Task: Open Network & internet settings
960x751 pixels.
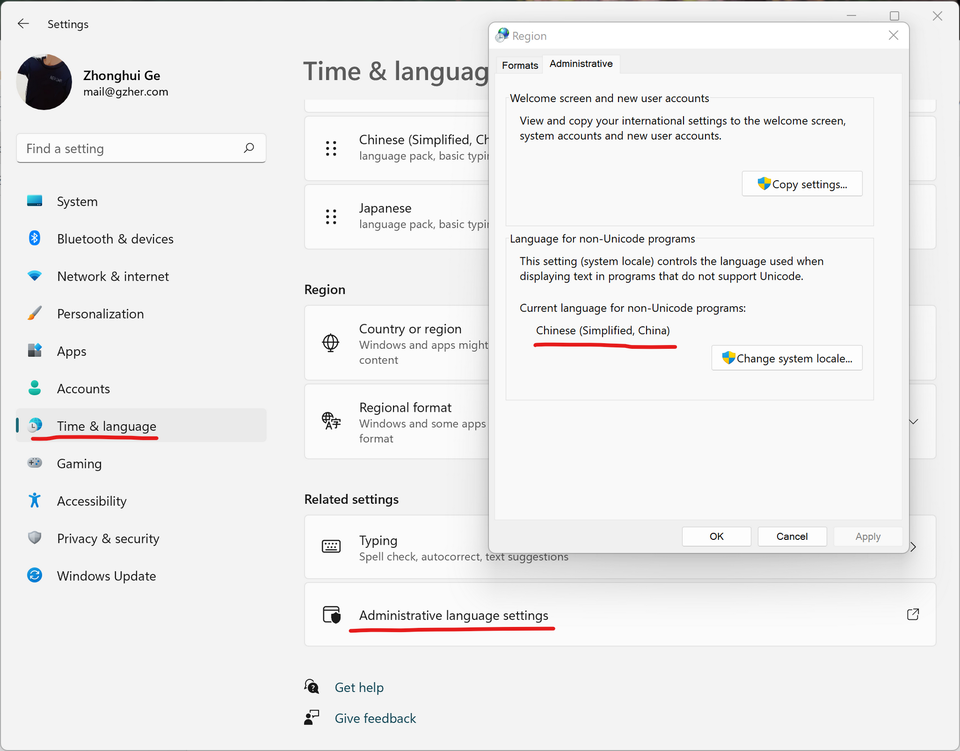Action: [x=112, y=276]
